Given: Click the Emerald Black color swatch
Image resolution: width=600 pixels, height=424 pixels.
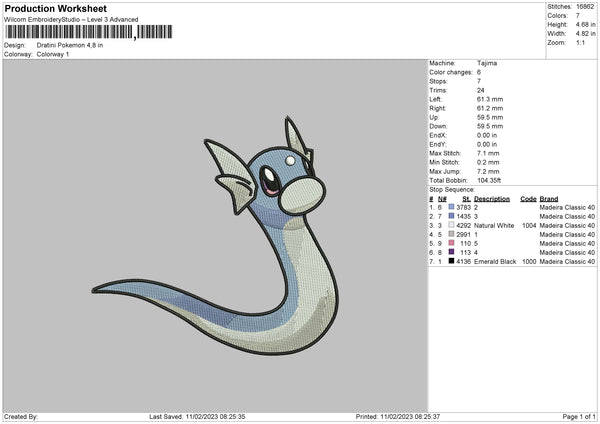Looking at the screenshot, I should pyautogui.click(x=451, y=261).
